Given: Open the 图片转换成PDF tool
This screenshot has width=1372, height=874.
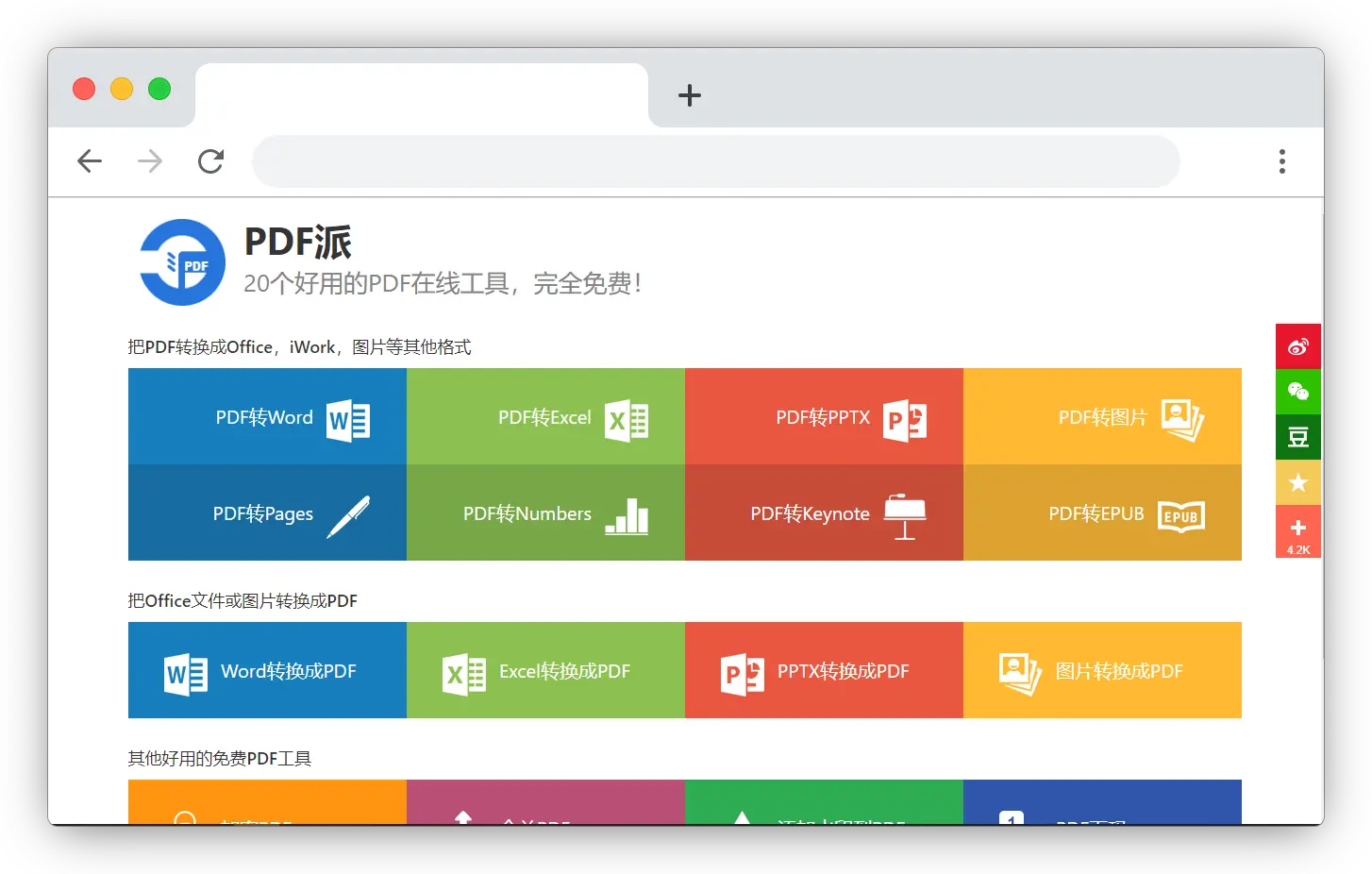Looking at the screenshot, I should click(1102, 670).
